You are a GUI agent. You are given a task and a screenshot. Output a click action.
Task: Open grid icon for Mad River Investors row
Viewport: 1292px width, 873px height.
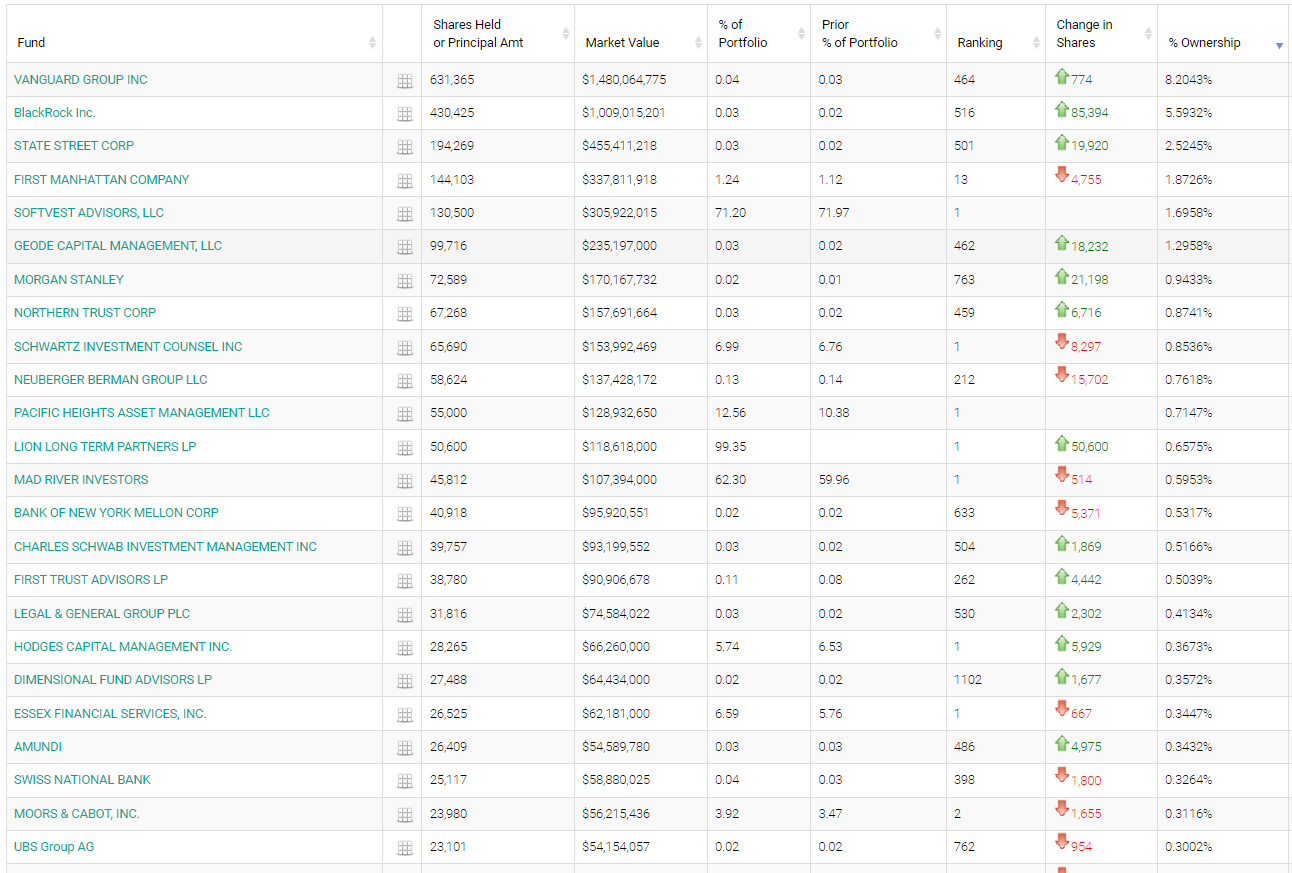405,481
